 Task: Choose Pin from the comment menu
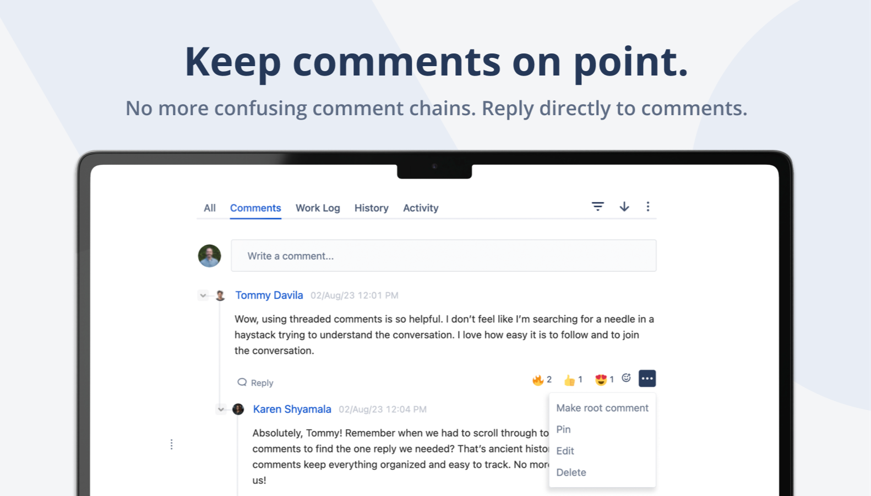click(564, 430)
